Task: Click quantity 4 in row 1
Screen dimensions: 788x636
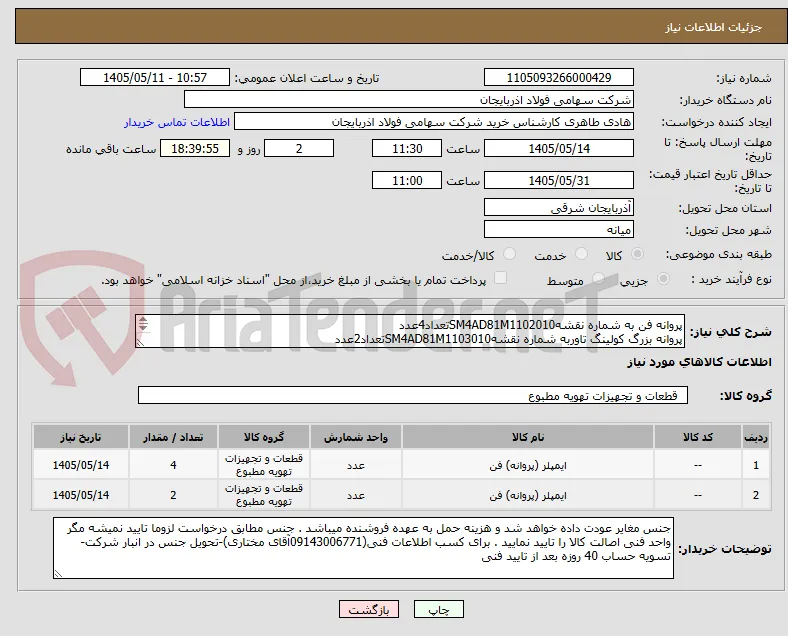Action: pos(173,465)
